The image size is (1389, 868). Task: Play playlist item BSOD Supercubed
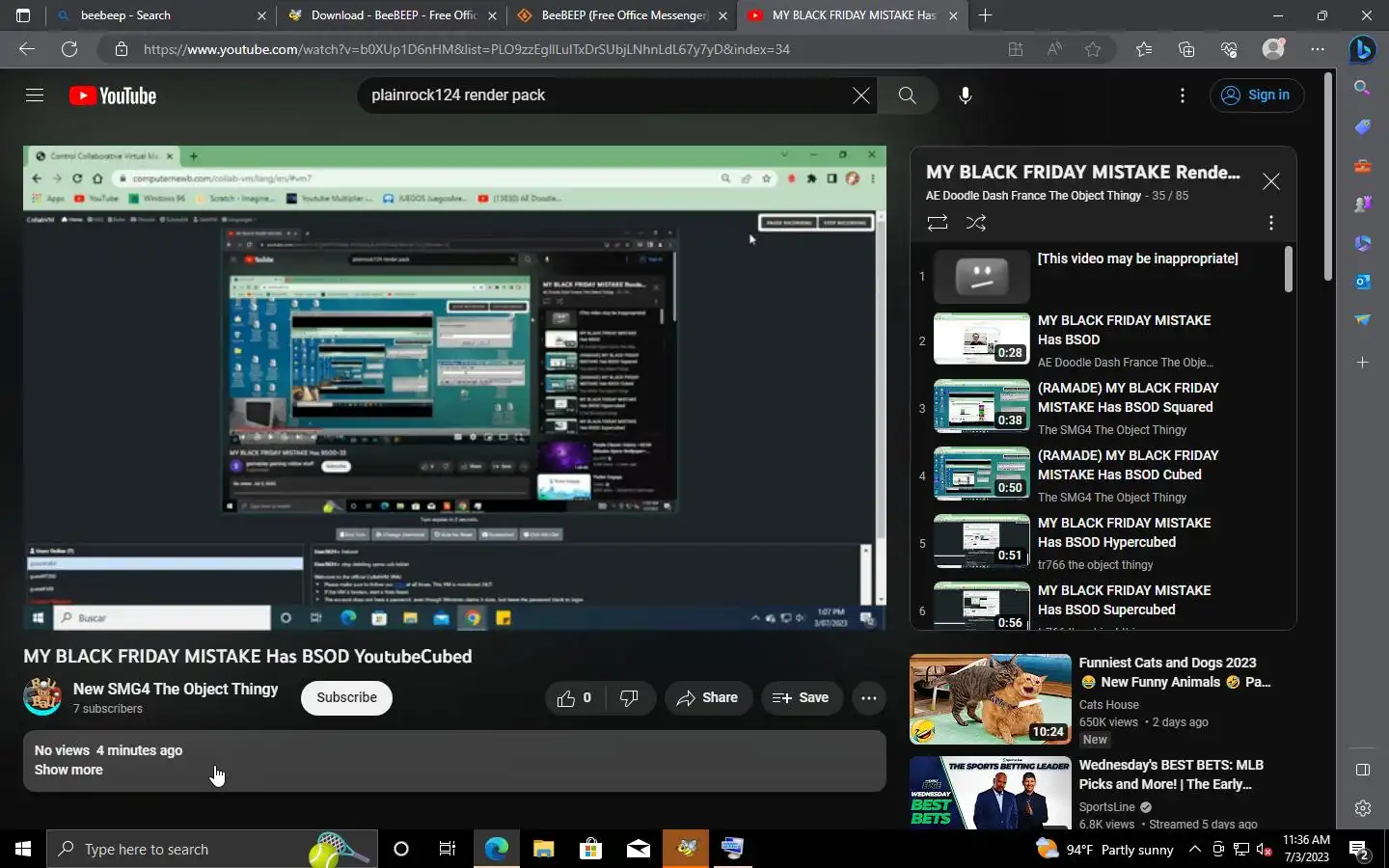1103,606
